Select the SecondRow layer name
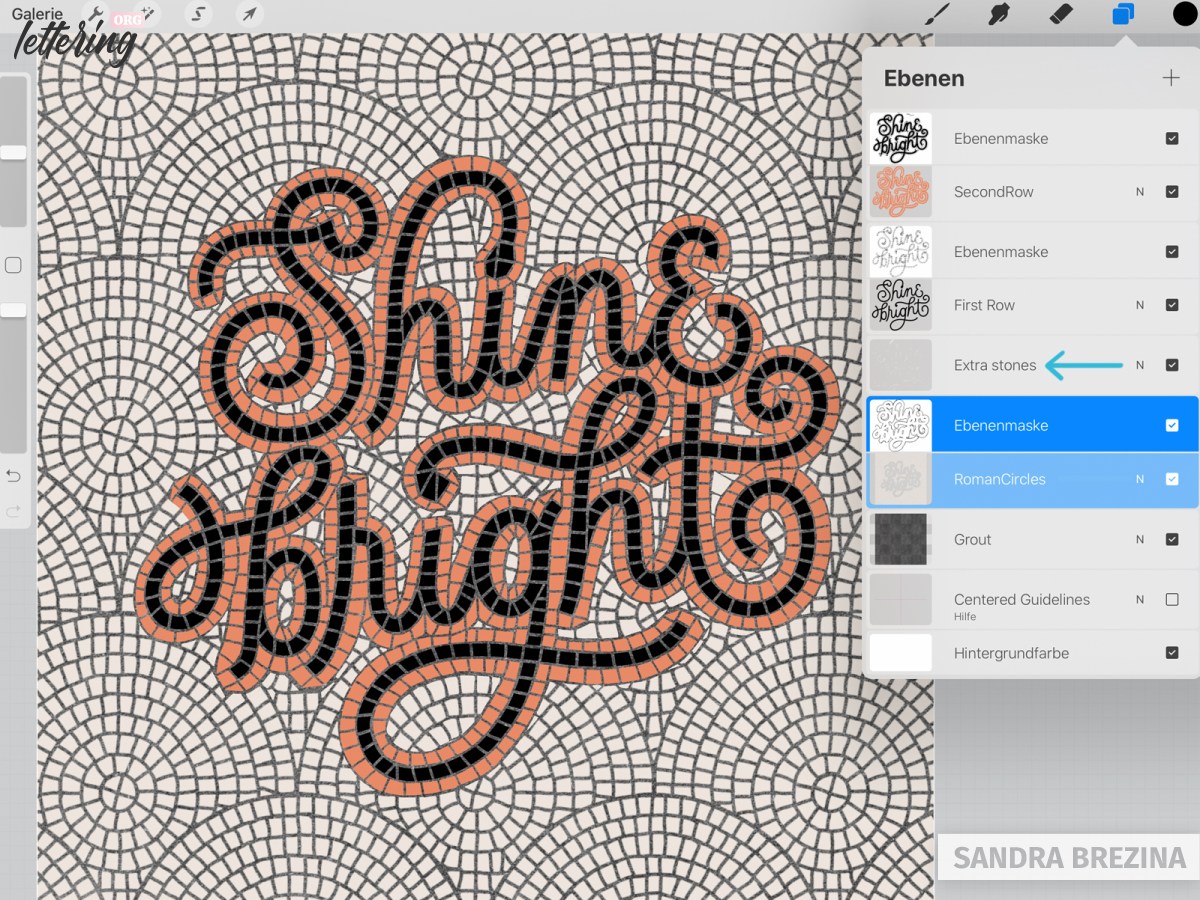Image resolution: width=1200 pixels, height=900 pixels. pyautogui.click(x=994, y=192)
